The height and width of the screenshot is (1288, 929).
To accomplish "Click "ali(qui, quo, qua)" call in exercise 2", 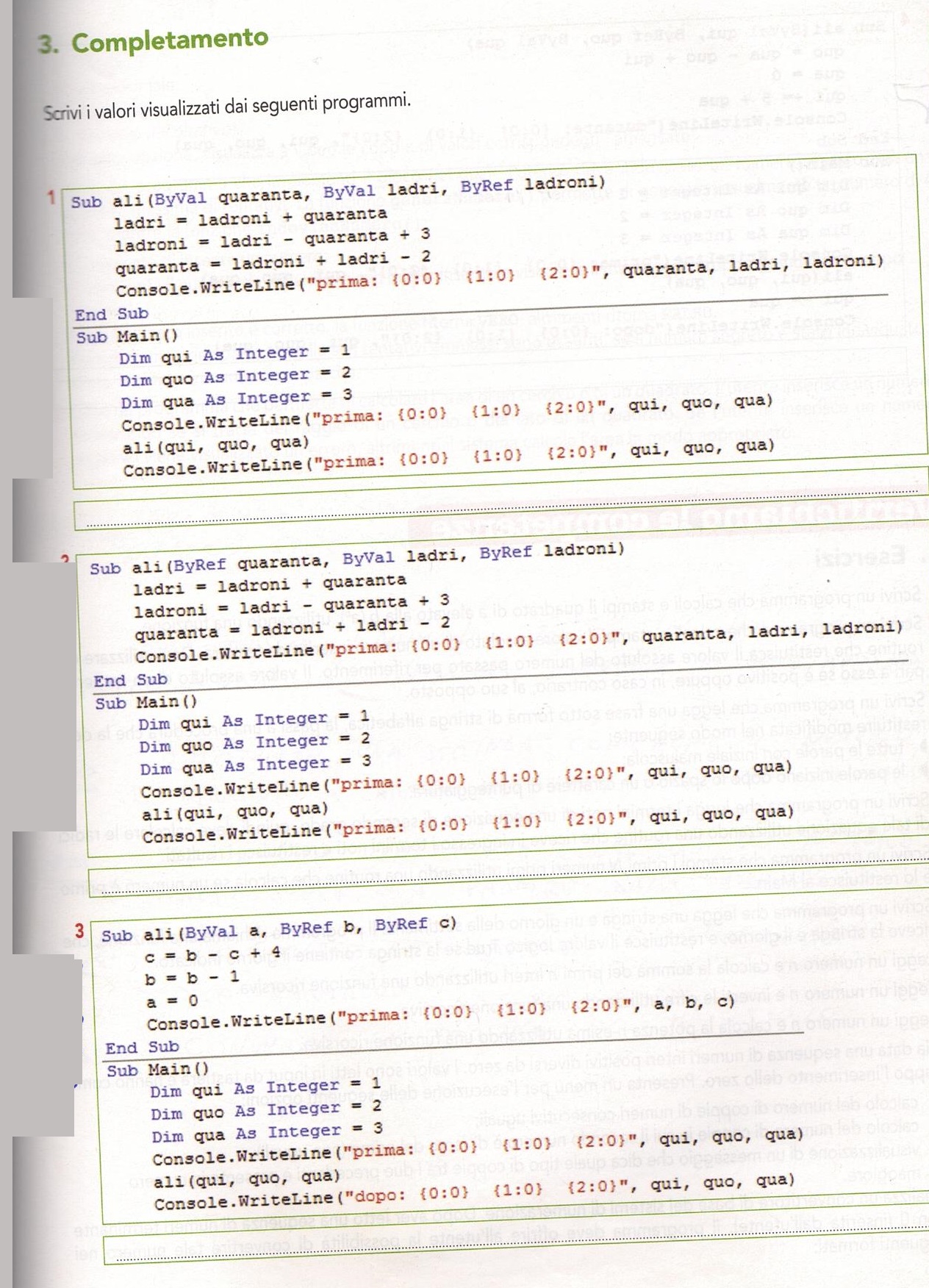I will point(235,812).
